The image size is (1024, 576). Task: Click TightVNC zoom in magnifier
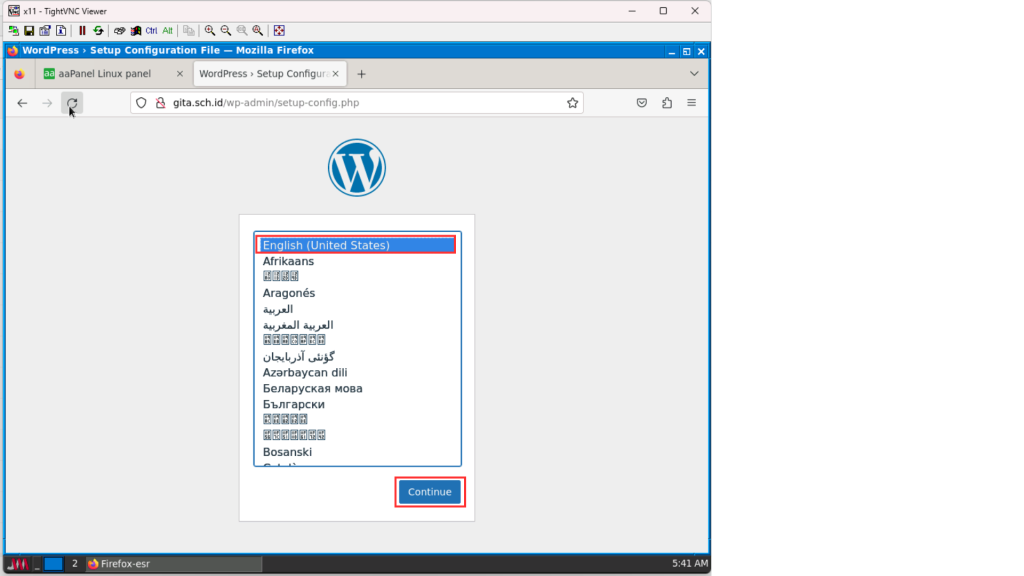[210, 31]
